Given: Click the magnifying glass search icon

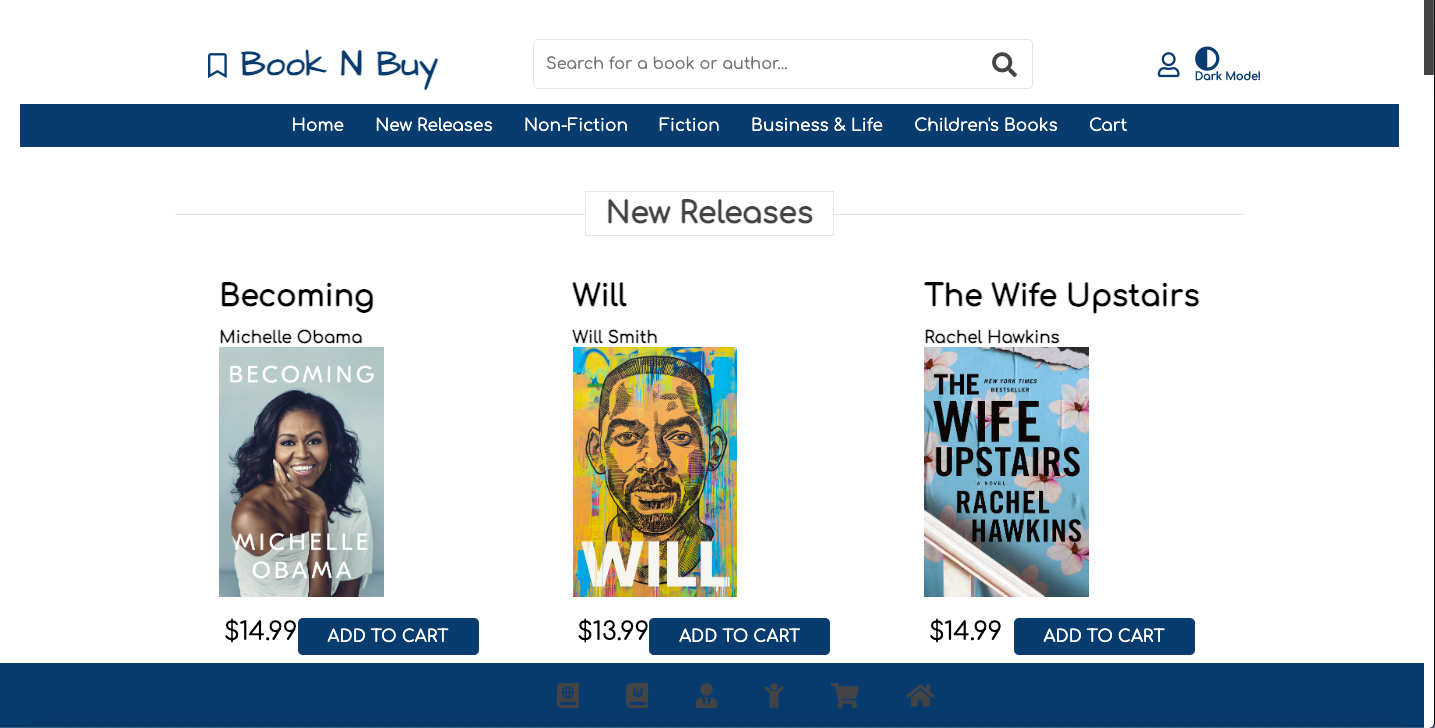Looking at the screenshot, I should point(1004,65).
